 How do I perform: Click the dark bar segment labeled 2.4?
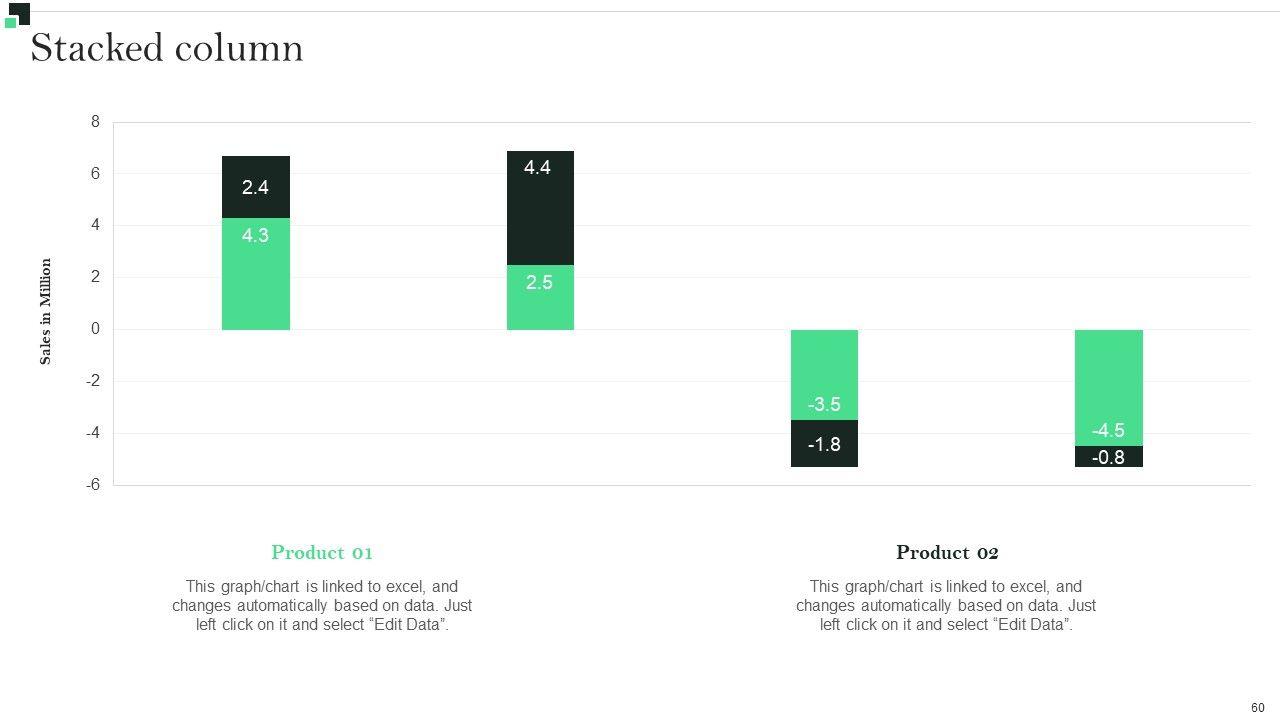(x=256, y=187)
